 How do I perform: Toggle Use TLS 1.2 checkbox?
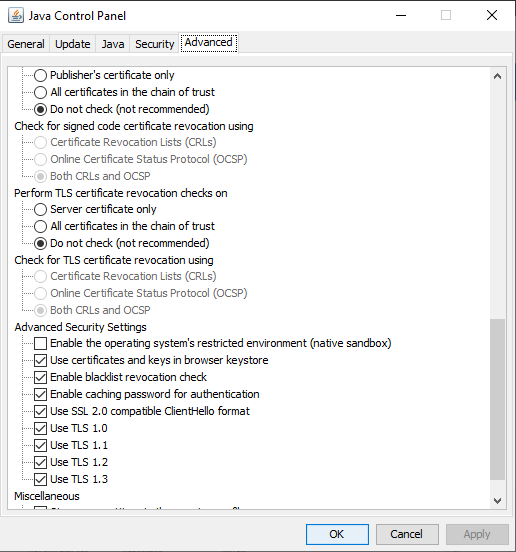pos(40,462)
